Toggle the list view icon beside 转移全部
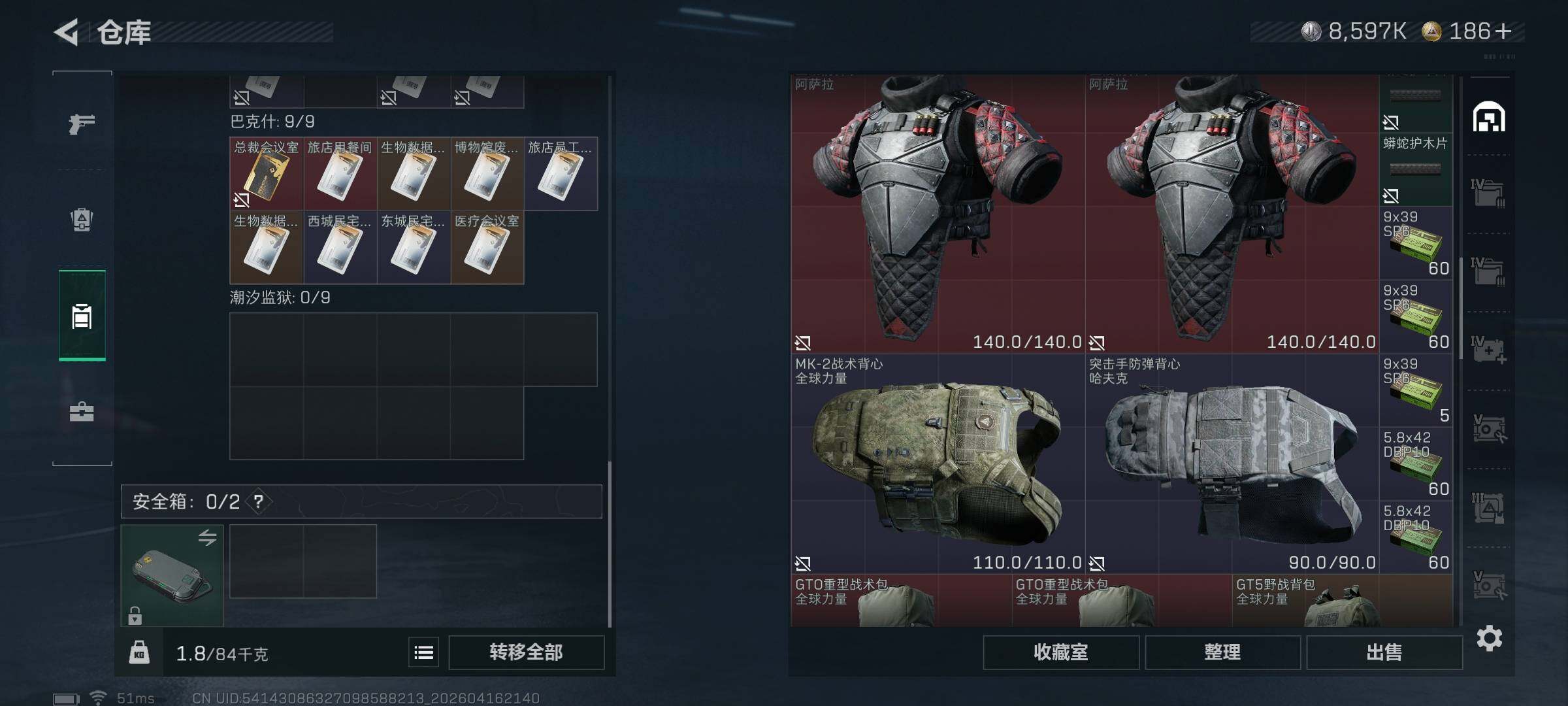This screenshot has width=1568, height=706. 424,652
